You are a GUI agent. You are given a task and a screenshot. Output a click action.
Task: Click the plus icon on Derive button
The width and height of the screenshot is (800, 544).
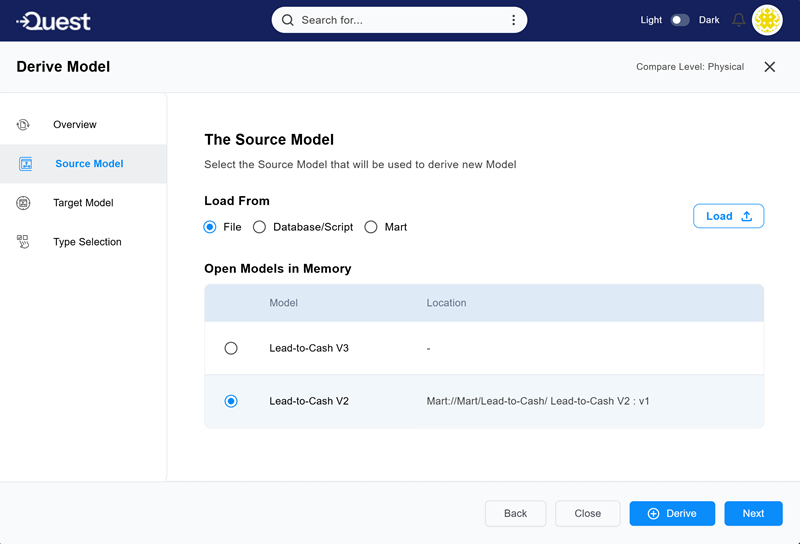coord(653,513)
